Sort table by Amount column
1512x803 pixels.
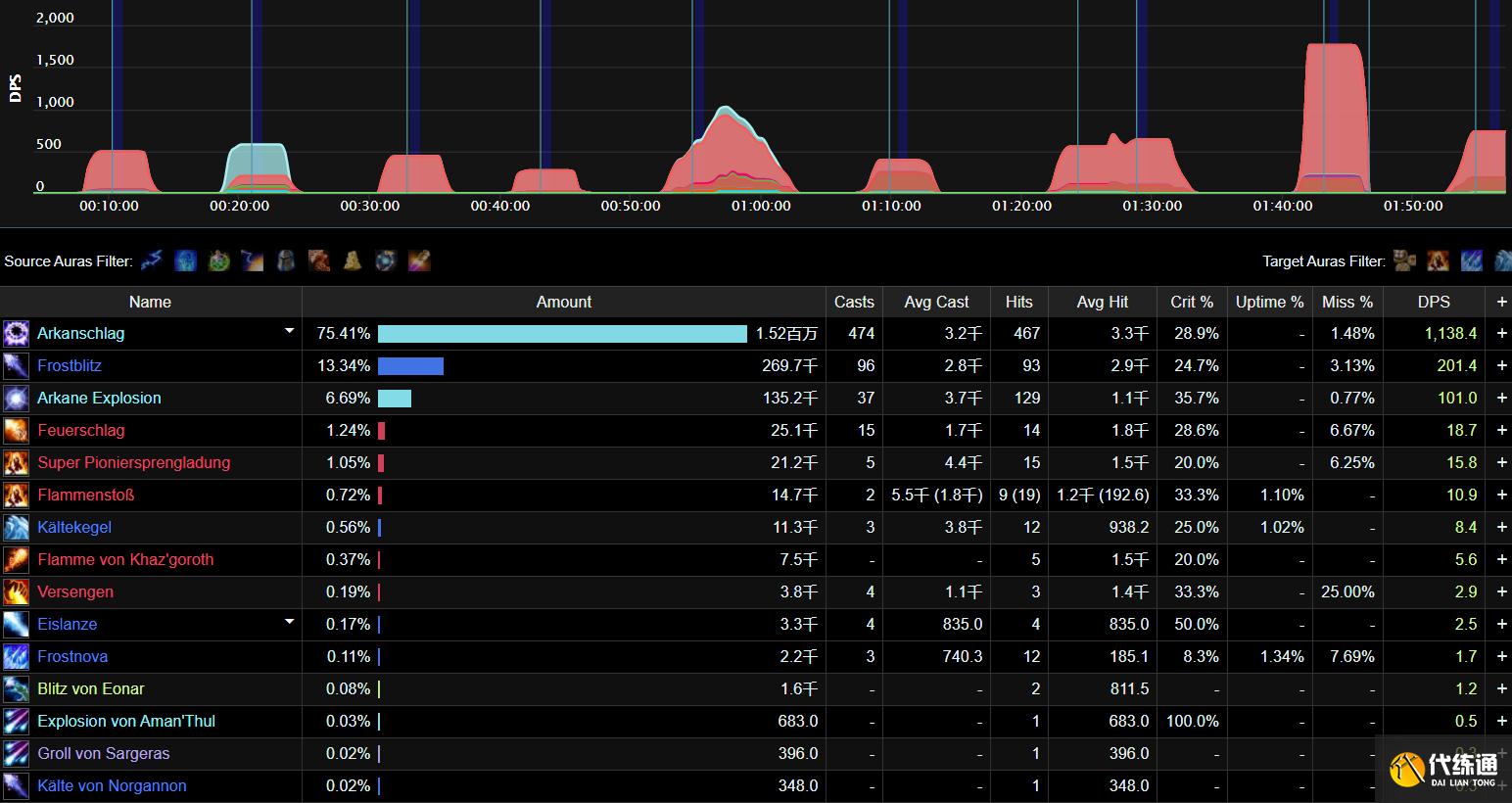tap(563, 302)
